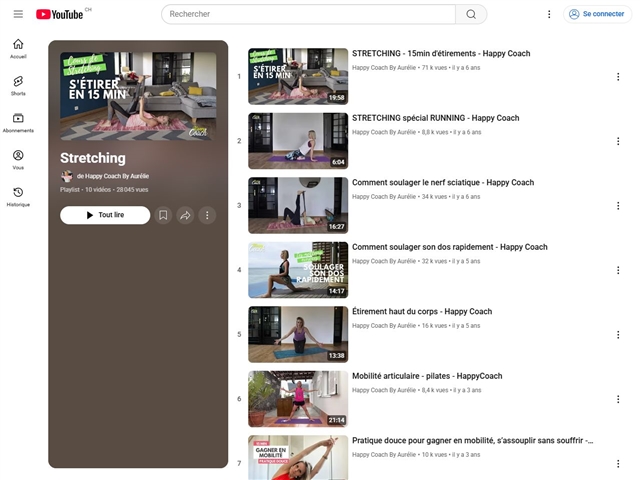Open the hamburger guide menu
The image size is (640, 480).
click(x=18, y=14)
